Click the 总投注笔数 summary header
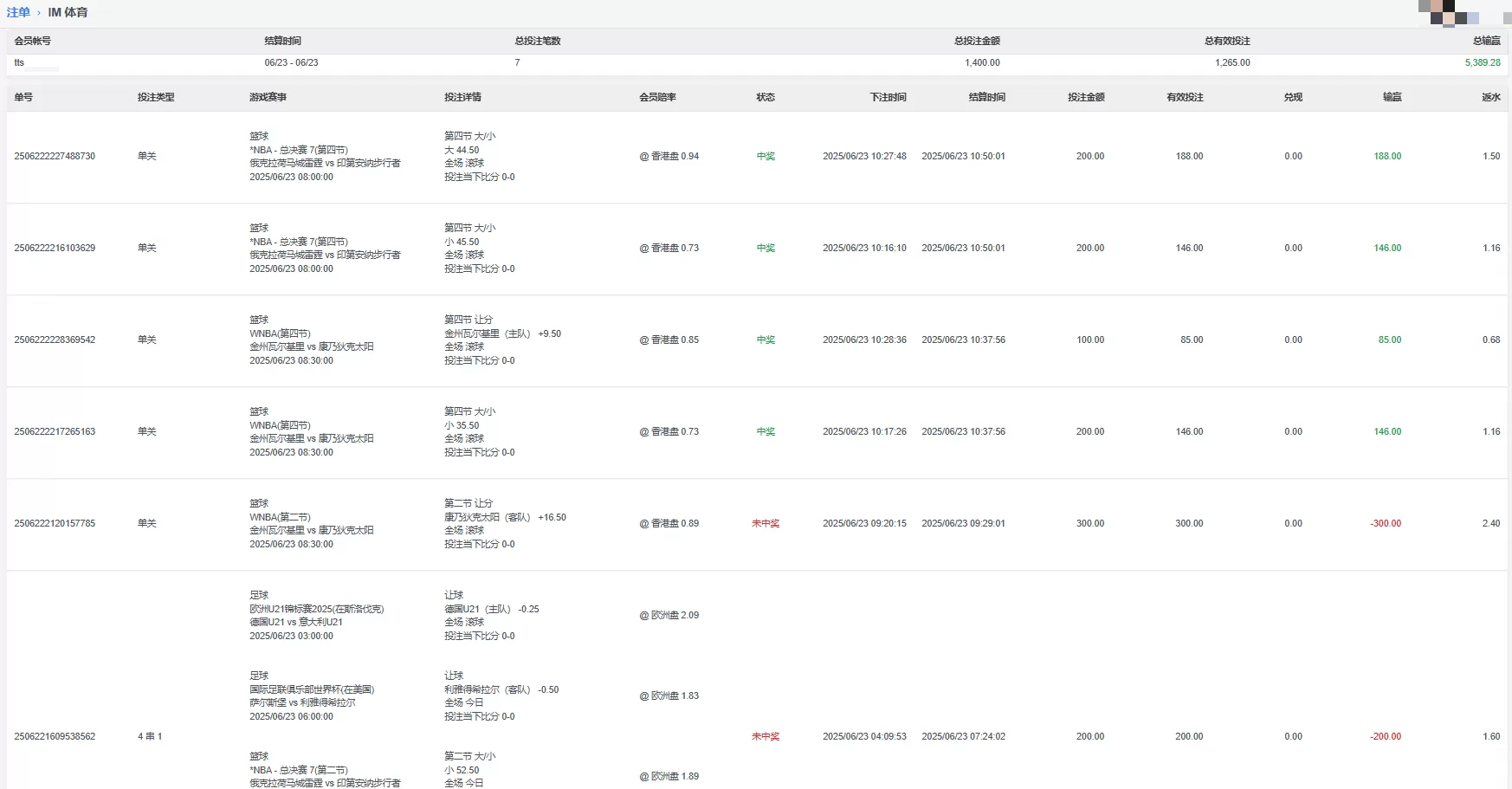 [538, 41]
